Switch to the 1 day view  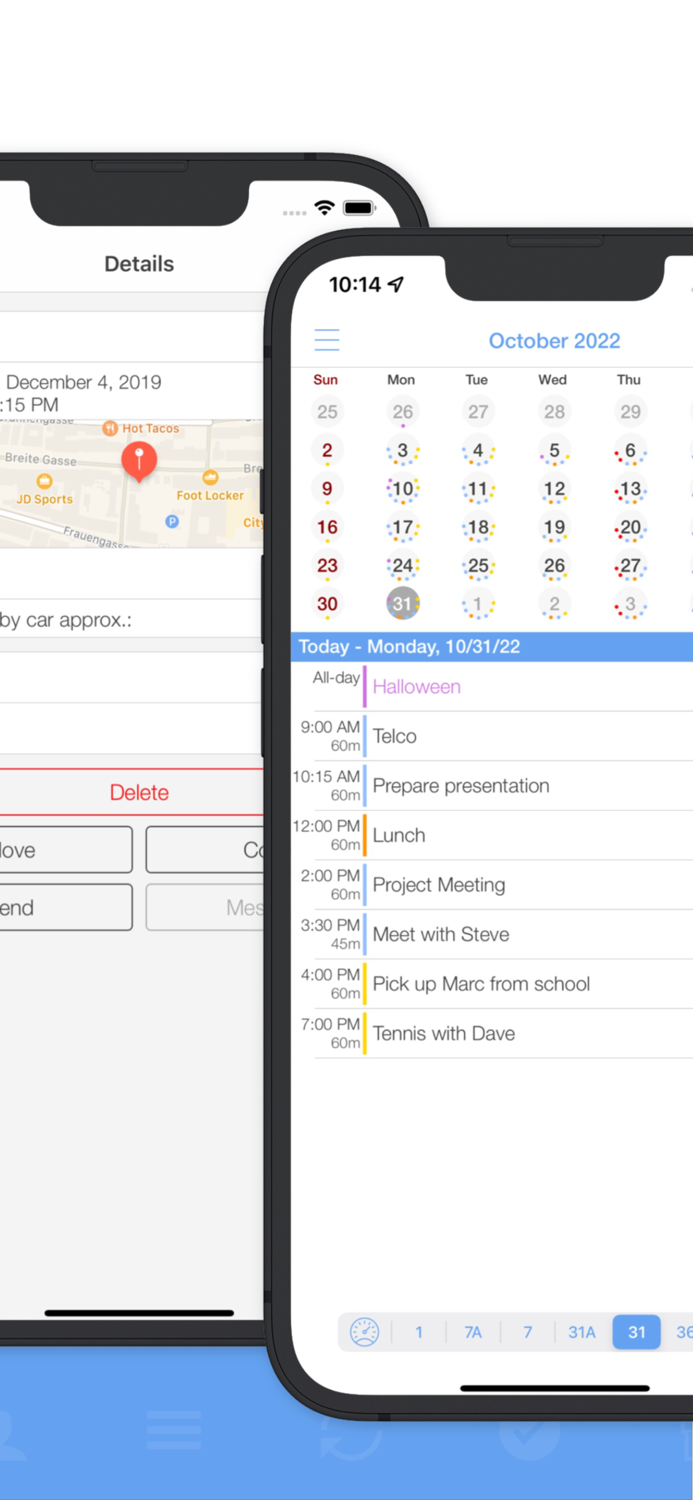tap(419, 1332)
